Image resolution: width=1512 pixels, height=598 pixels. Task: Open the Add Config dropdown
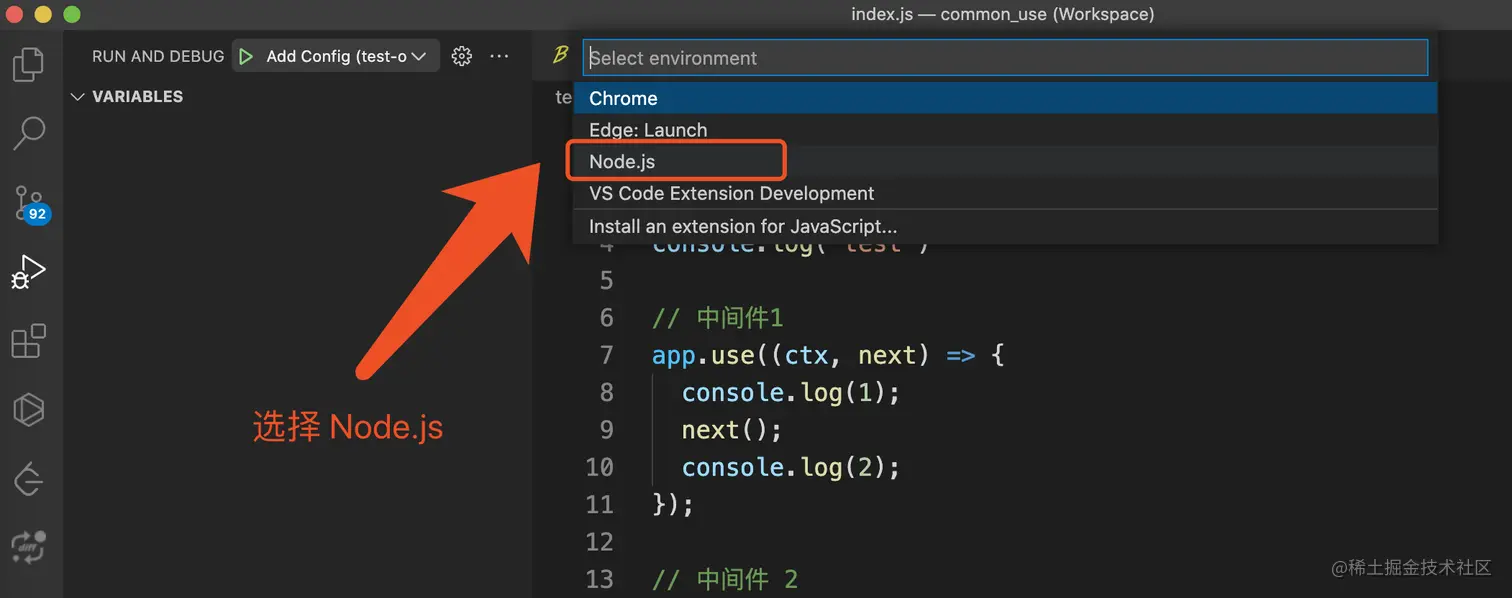point(335,56)
